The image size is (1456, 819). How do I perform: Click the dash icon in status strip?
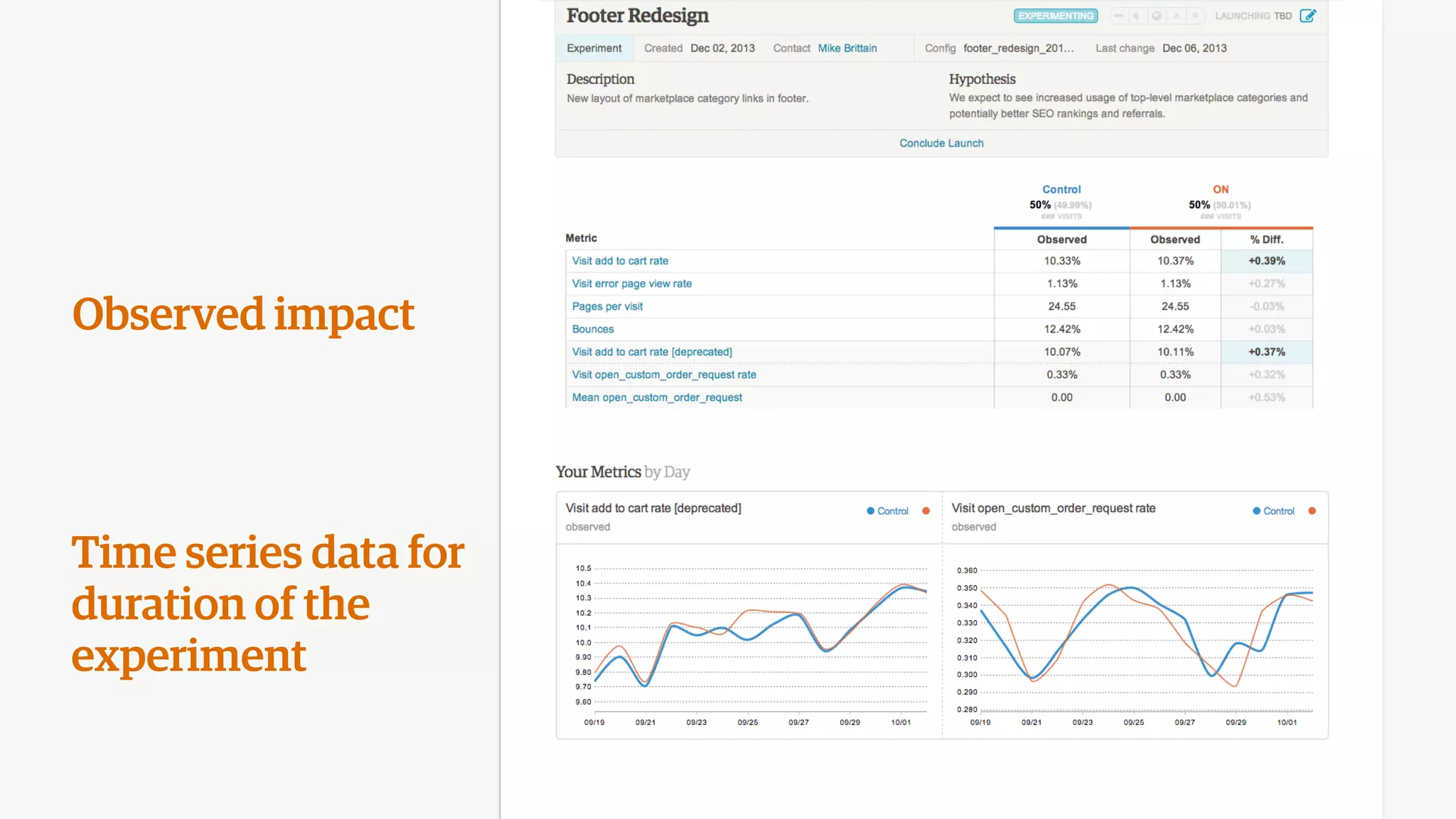[1118, 16]
